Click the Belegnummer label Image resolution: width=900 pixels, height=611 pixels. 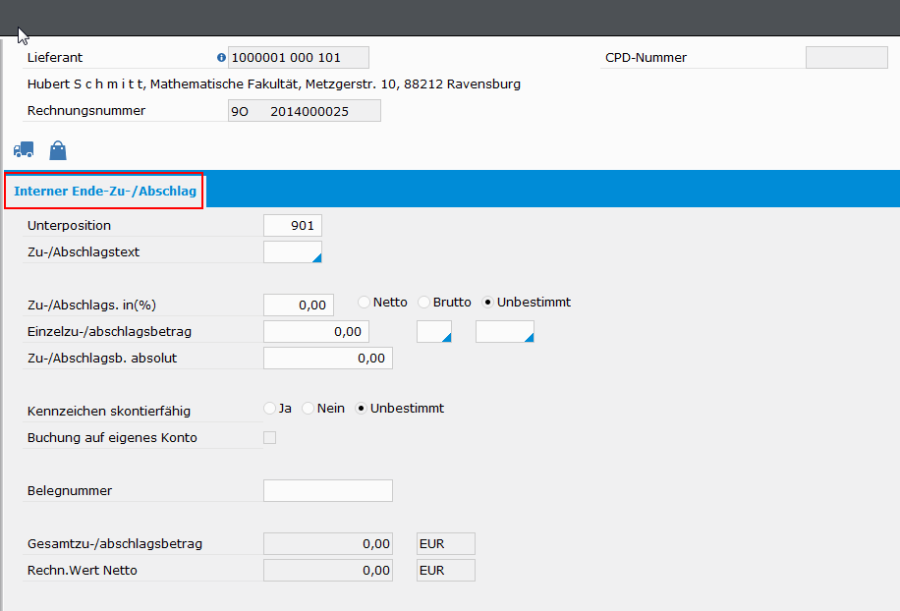pyautogui.click(x=69, y=491)
